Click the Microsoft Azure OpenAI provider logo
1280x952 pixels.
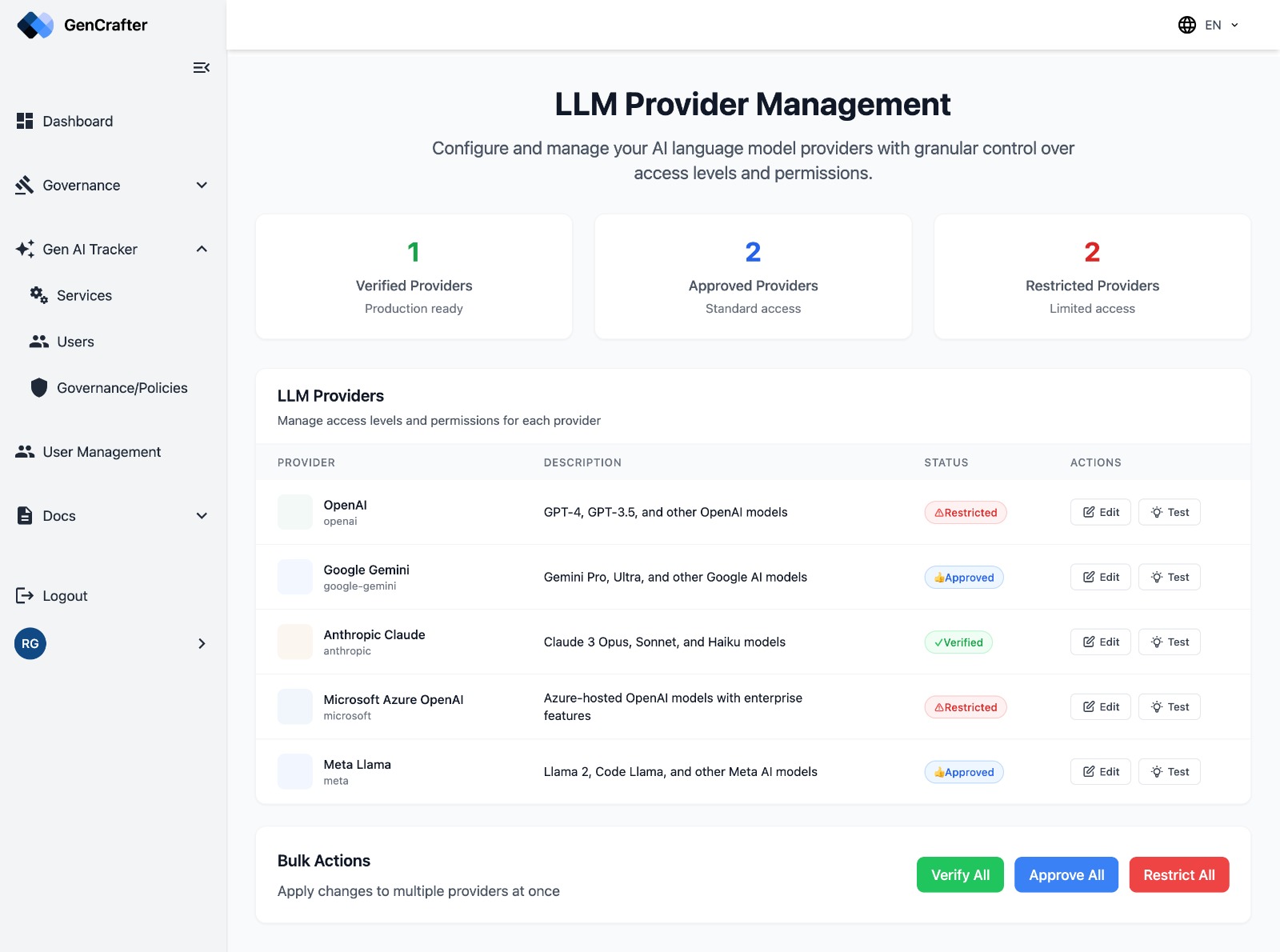(295, 706)
